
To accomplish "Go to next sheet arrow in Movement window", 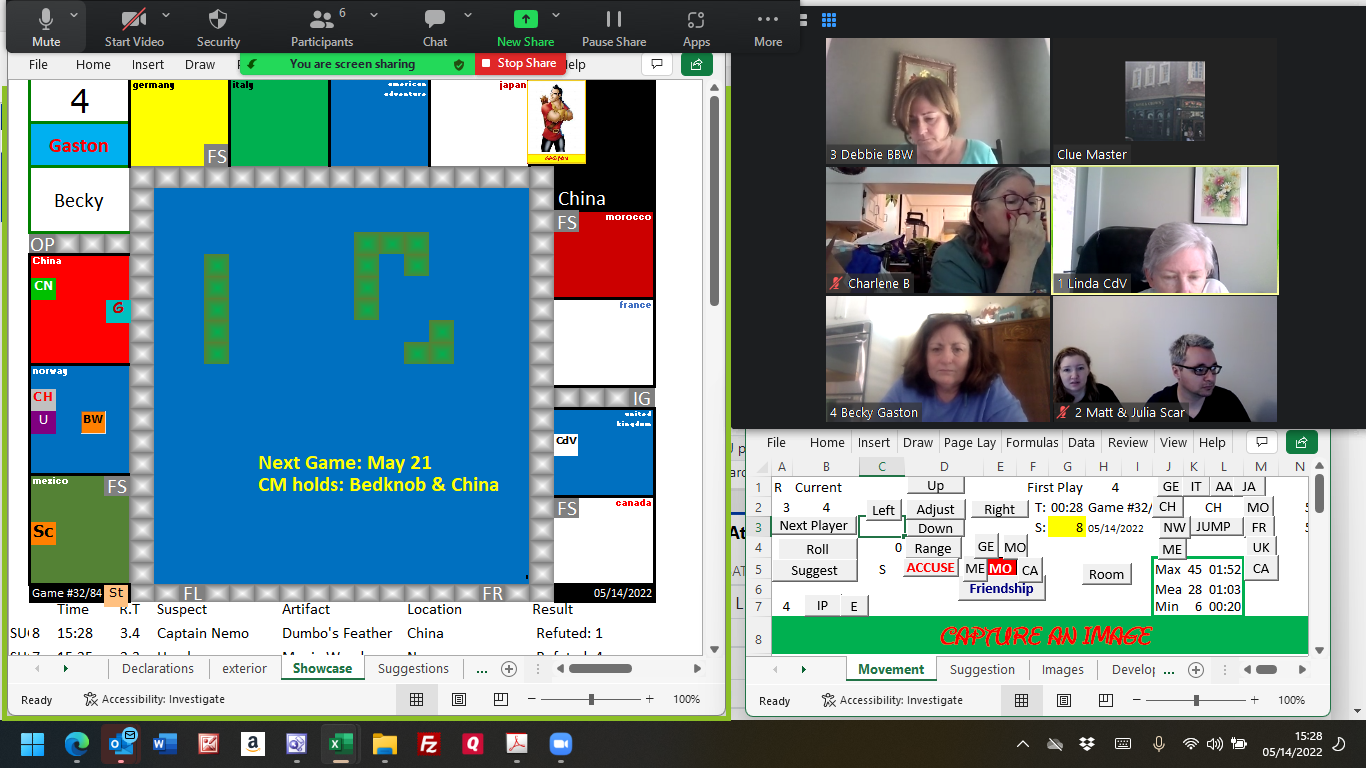I will (x=803, y=669).
